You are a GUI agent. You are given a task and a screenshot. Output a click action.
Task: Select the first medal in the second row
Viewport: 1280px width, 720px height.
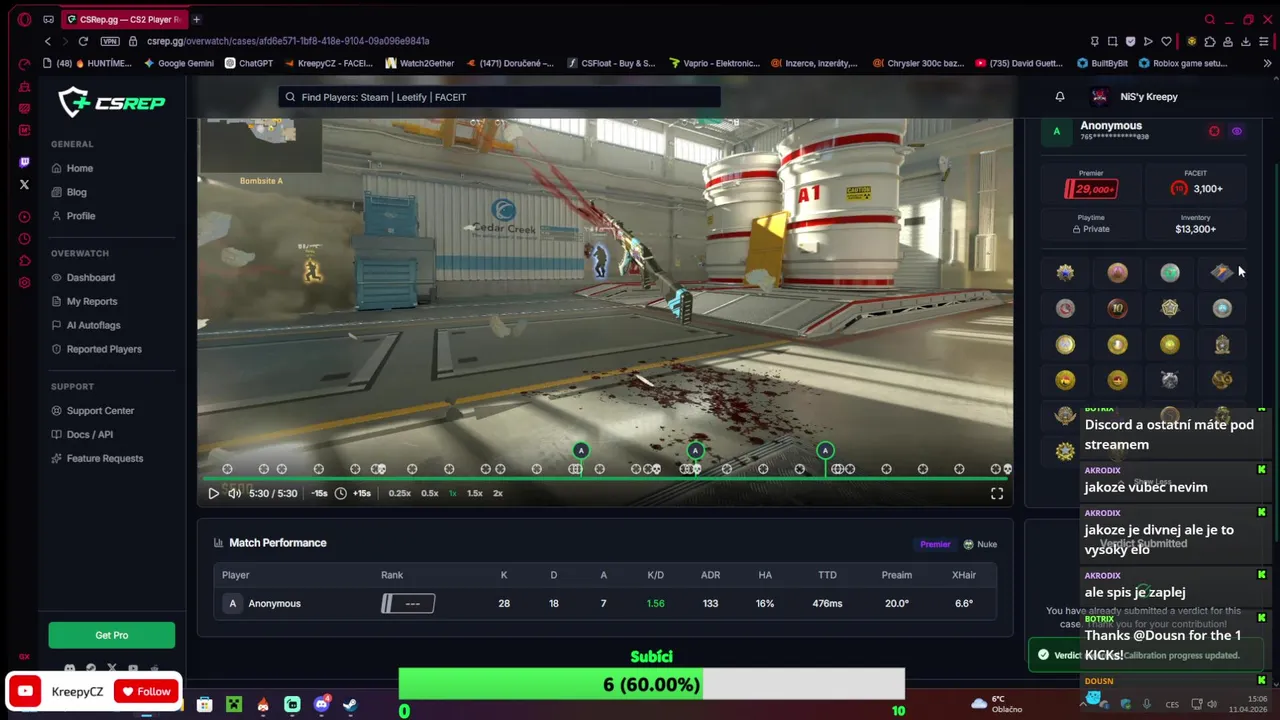1065,308
